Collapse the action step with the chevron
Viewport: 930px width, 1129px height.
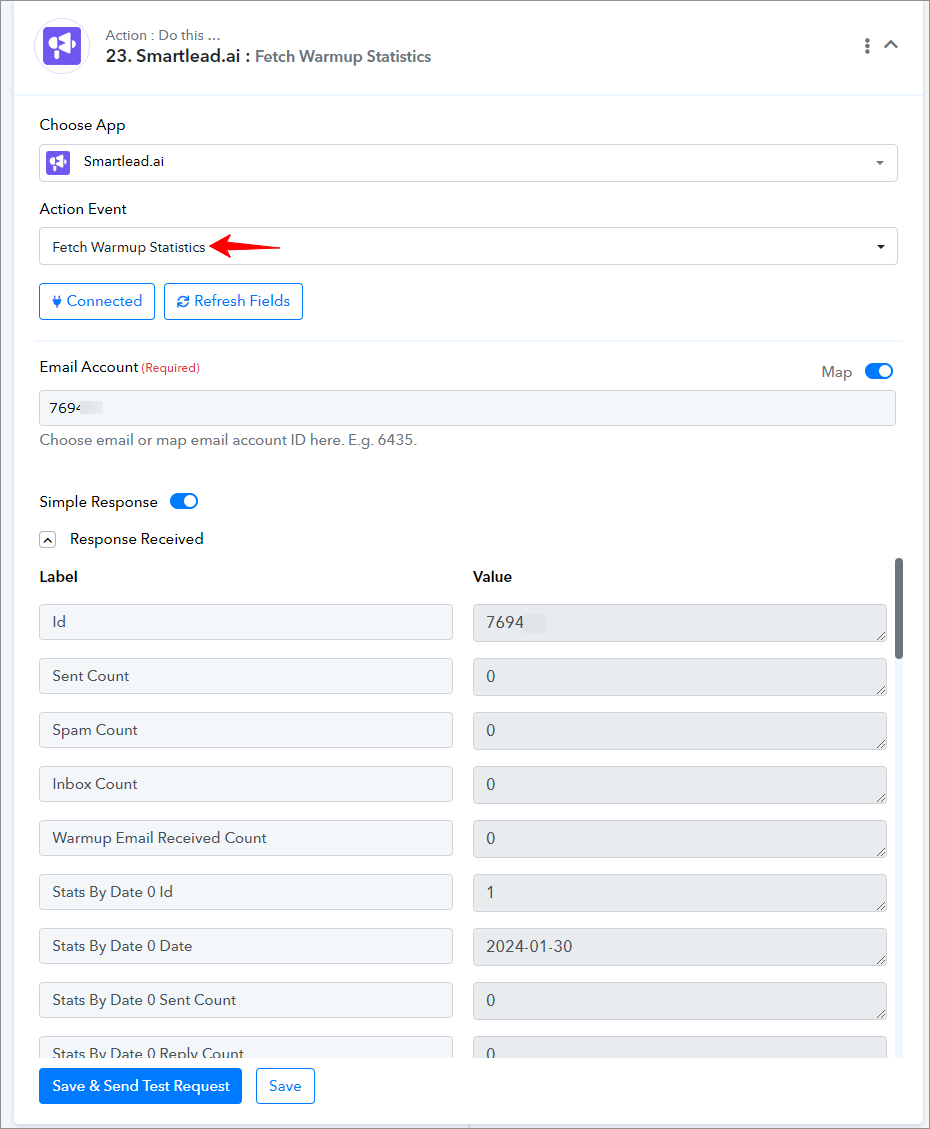pos(890,45)
